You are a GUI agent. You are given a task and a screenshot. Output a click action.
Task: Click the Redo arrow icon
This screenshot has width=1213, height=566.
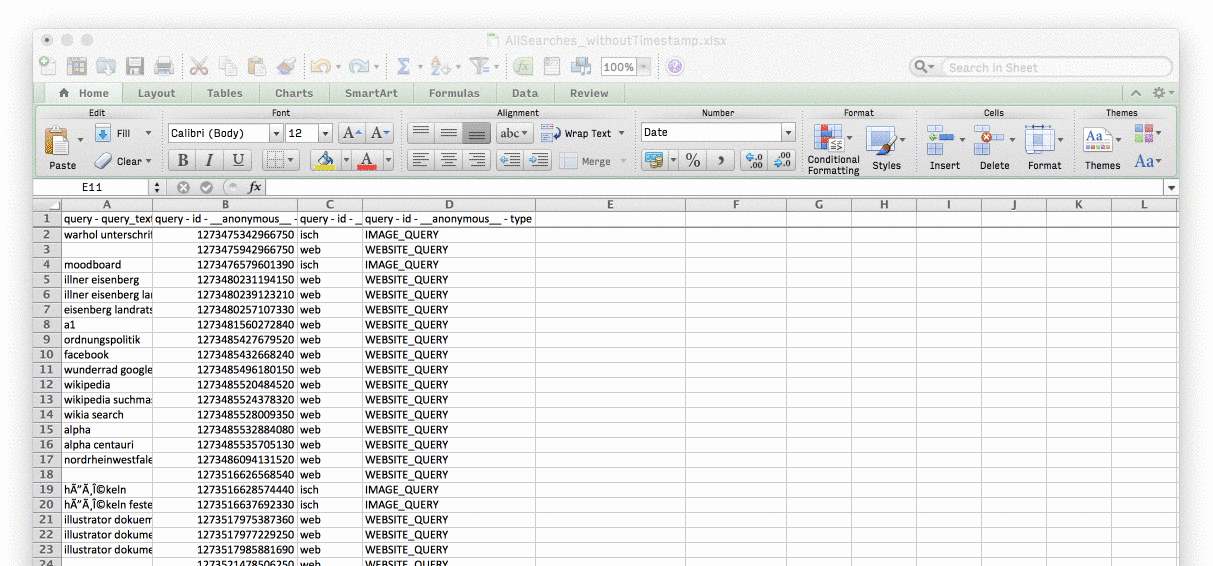[x=358, y=67]
